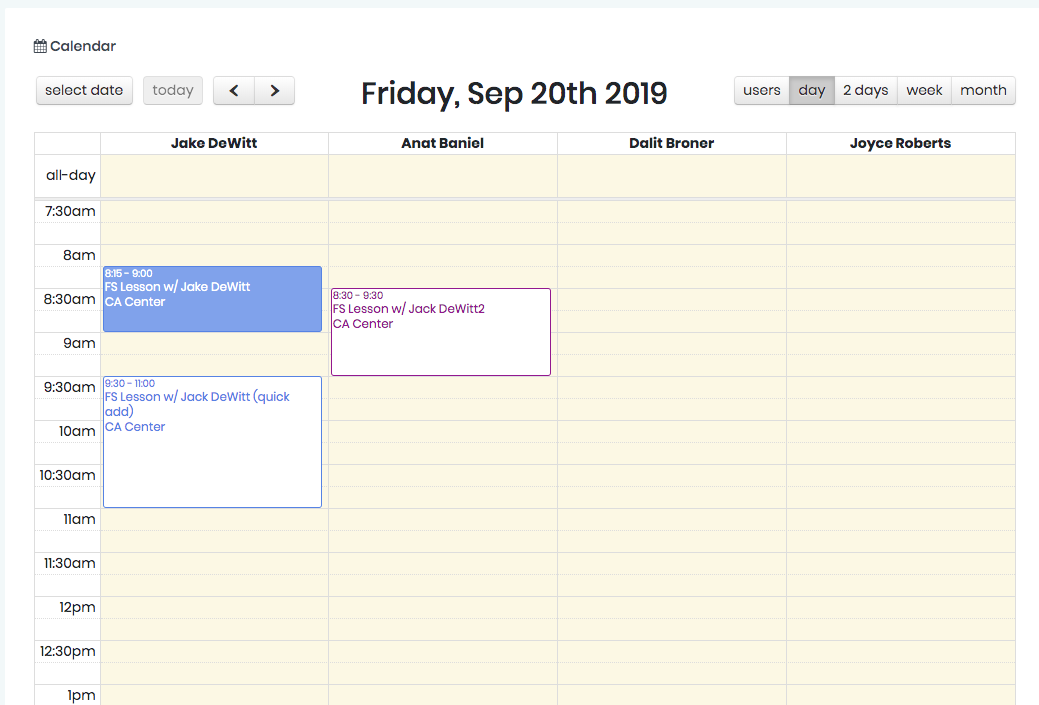Viewport: 1039px width, 705px height.
Task: Select the day view
Action: point(812,90)
